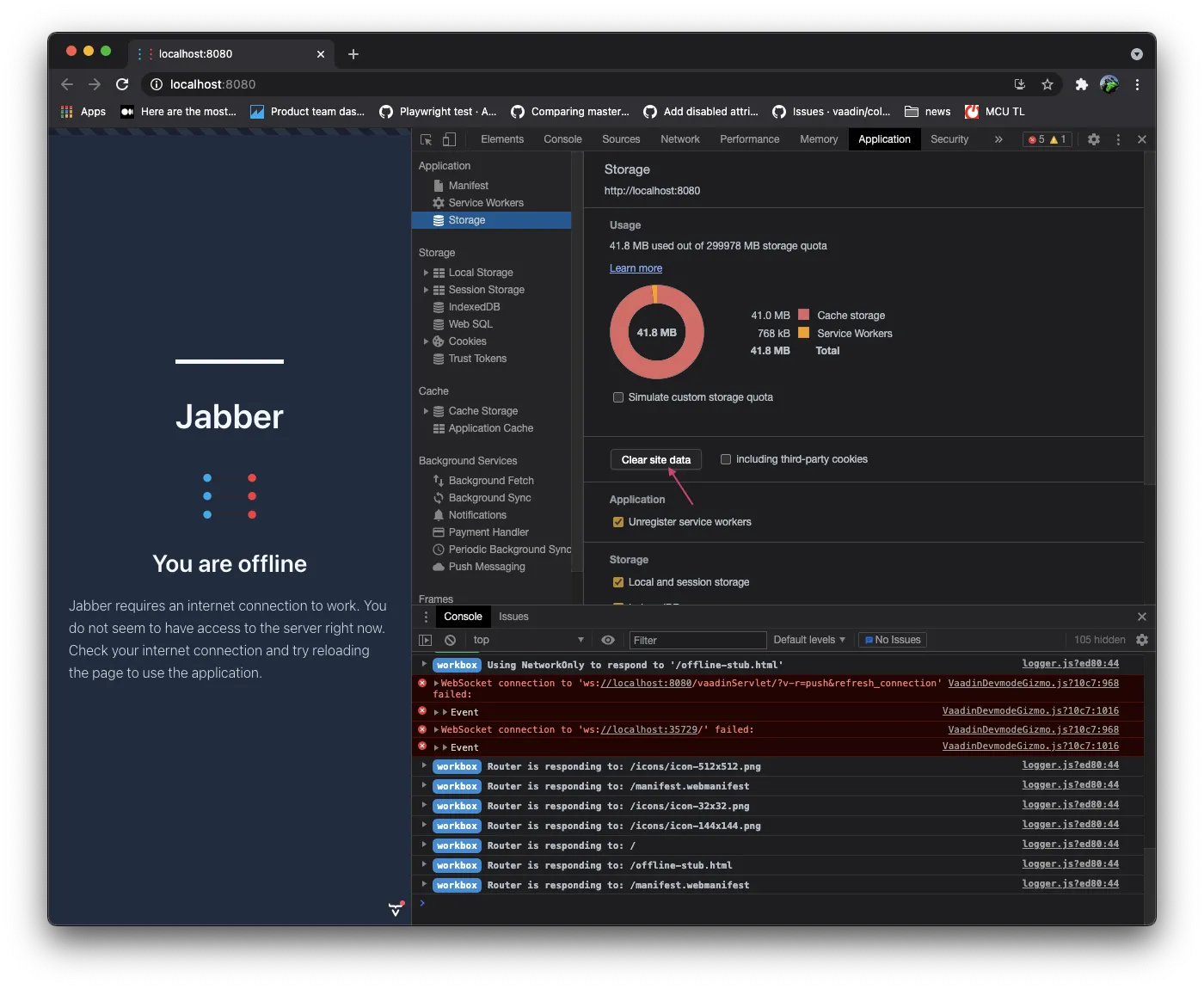Uncheck Local and session storage

[618, 582]
